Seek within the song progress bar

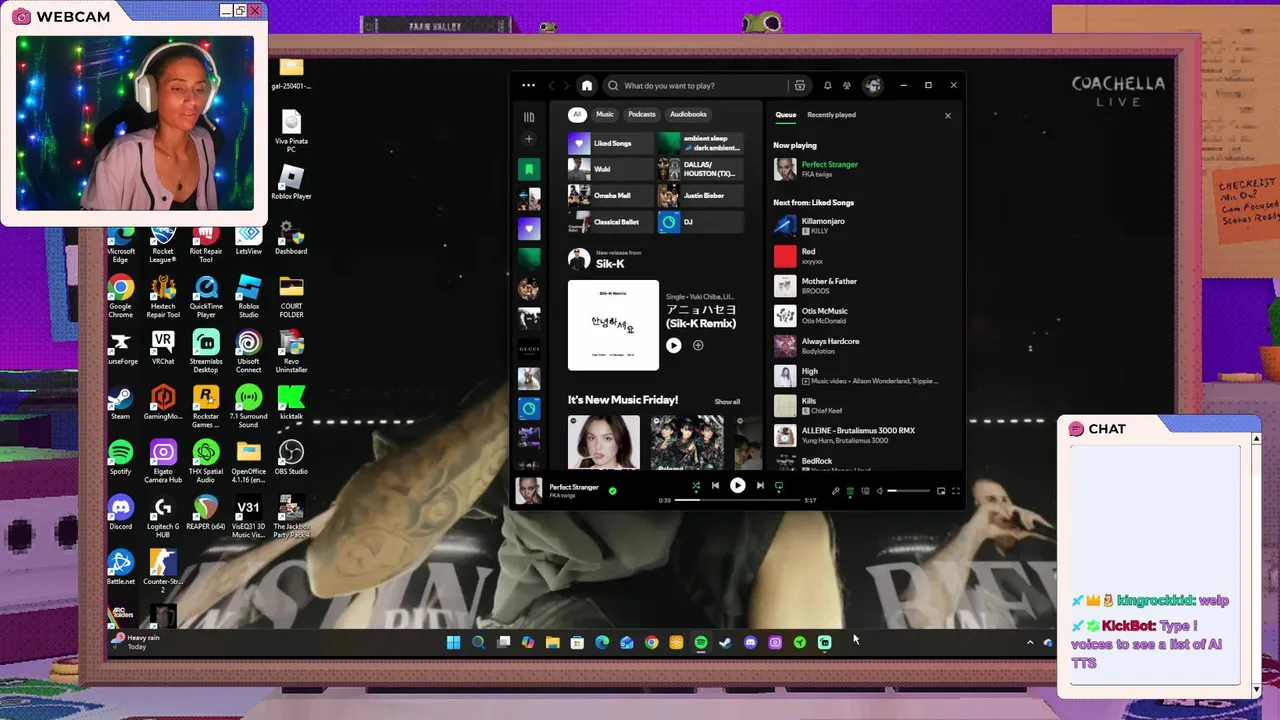[739, 500]
